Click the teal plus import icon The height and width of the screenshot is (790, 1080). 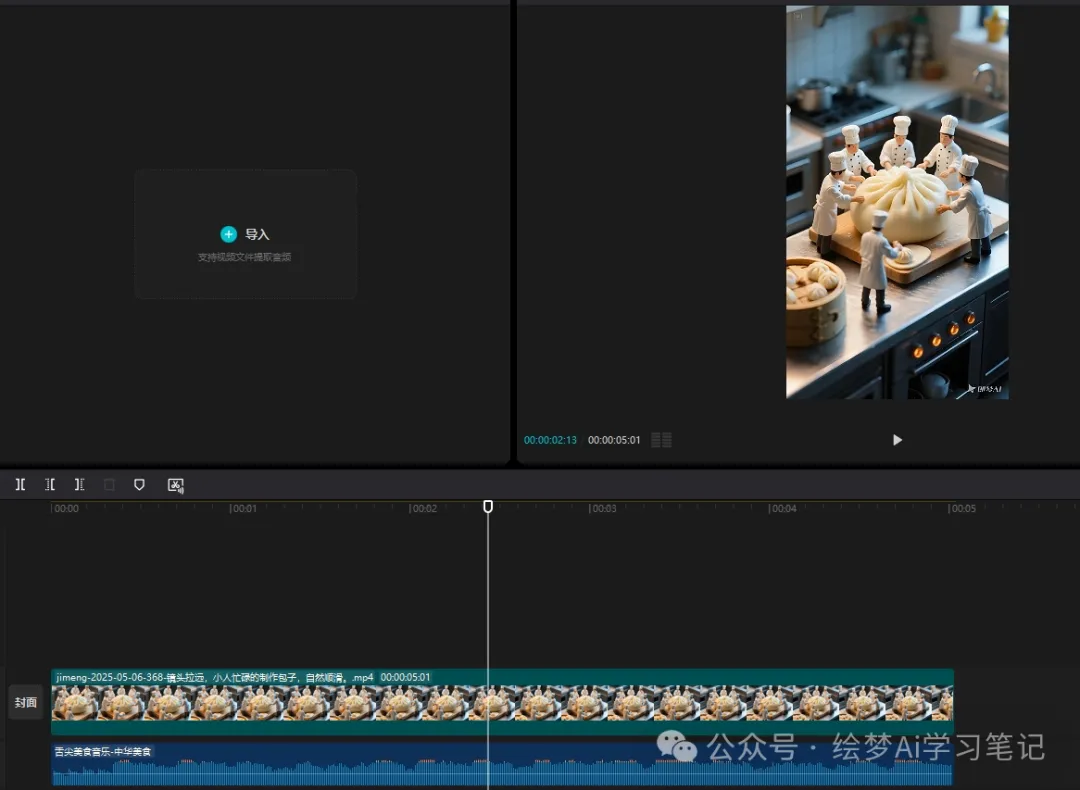[x=228, y=234]
